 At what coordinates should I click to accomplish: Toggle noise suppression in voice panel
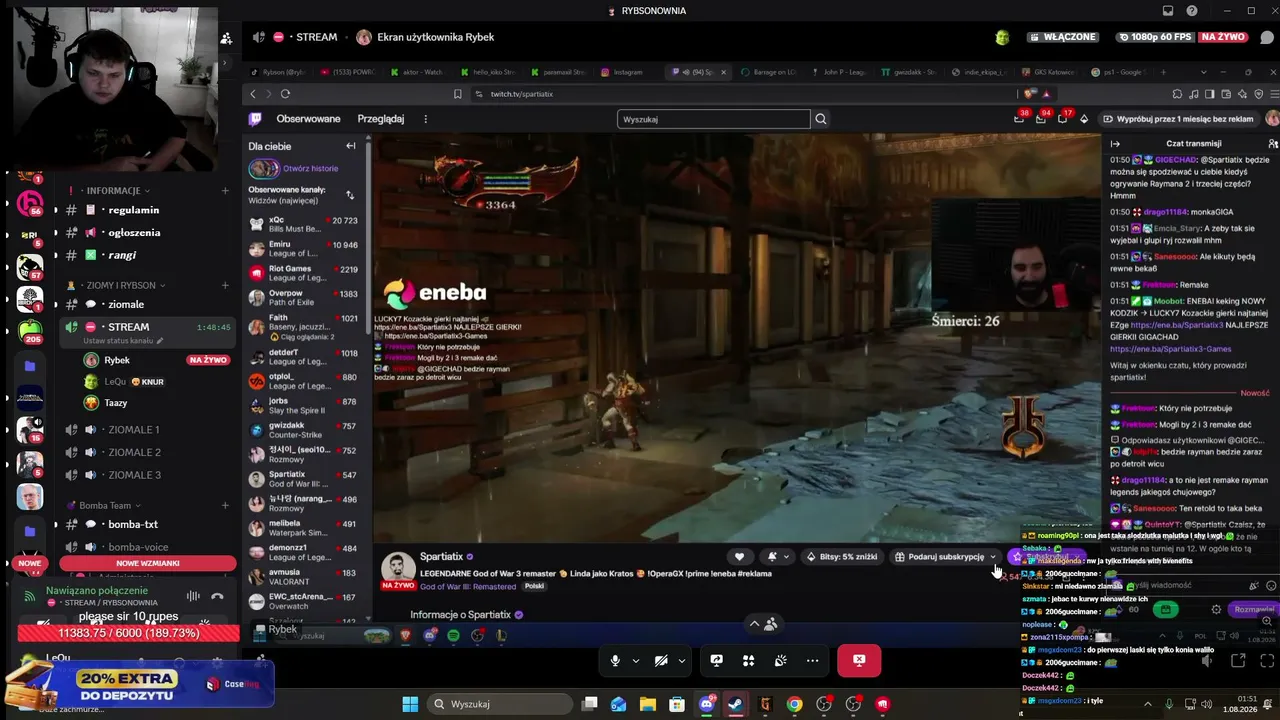(193, 597)
